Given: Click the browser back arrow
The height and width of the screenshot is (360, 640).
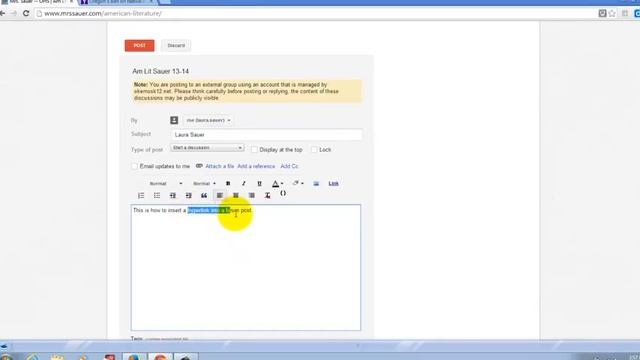Looking at the screenshot, I should tap(3, 13).
